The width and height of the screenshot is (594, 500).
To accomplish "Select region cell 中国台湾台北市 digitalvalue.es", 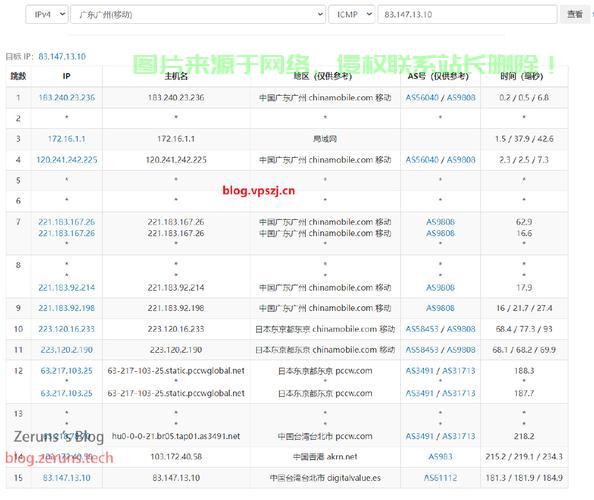I will point(325,478).
